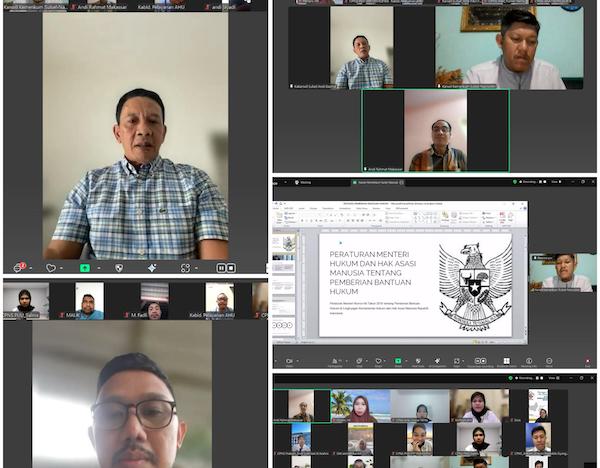The width and height of the screenshot is (600, 468).
Task: Pause the recording in left toolbar
Action: click(x=221, y=268)
